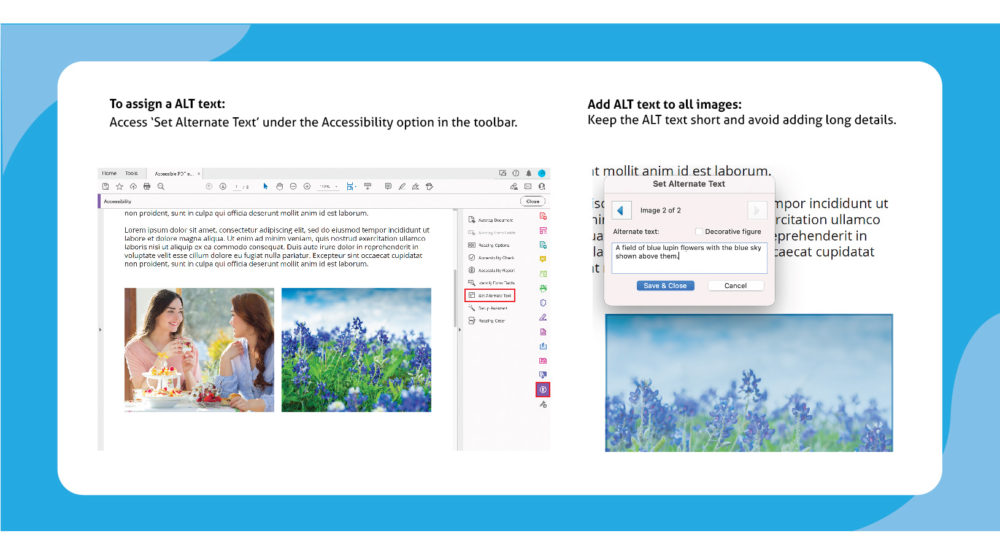This screenshot has width=1000, height=560.
Task: Open notifications bell icon
Action: point(529,173)
